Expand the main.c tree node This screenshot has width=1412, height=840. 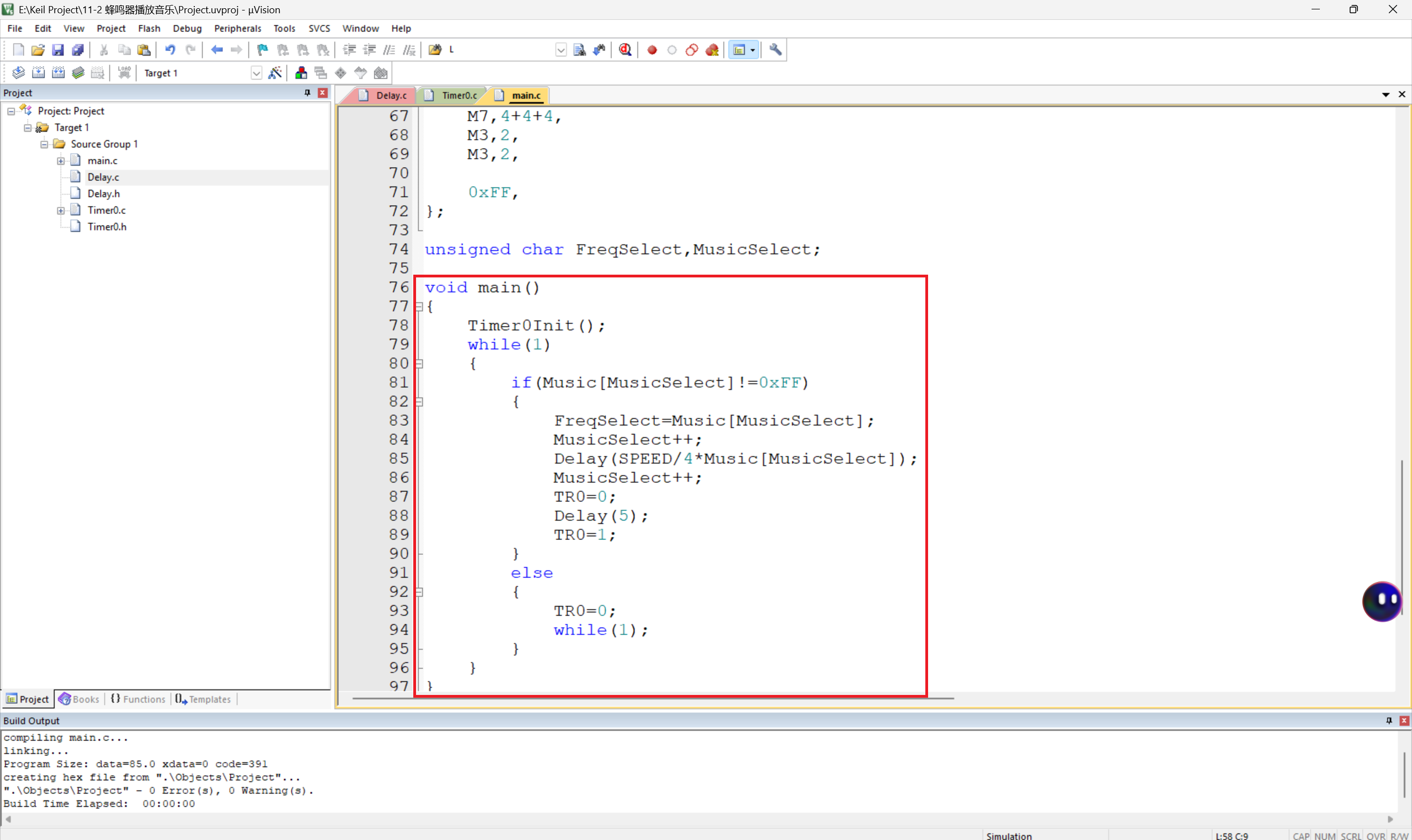pyautogui.click(x=61, y=161)
